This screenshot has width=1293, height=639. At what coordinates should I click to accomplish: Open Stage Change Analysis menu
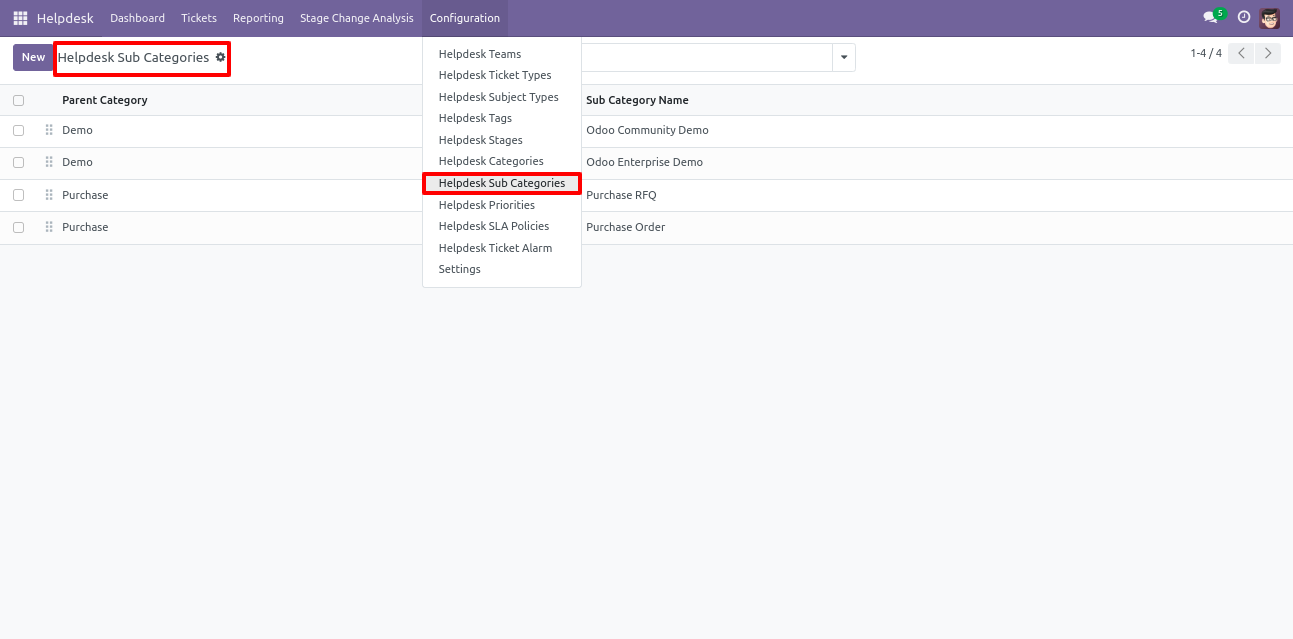pos(357,18)
